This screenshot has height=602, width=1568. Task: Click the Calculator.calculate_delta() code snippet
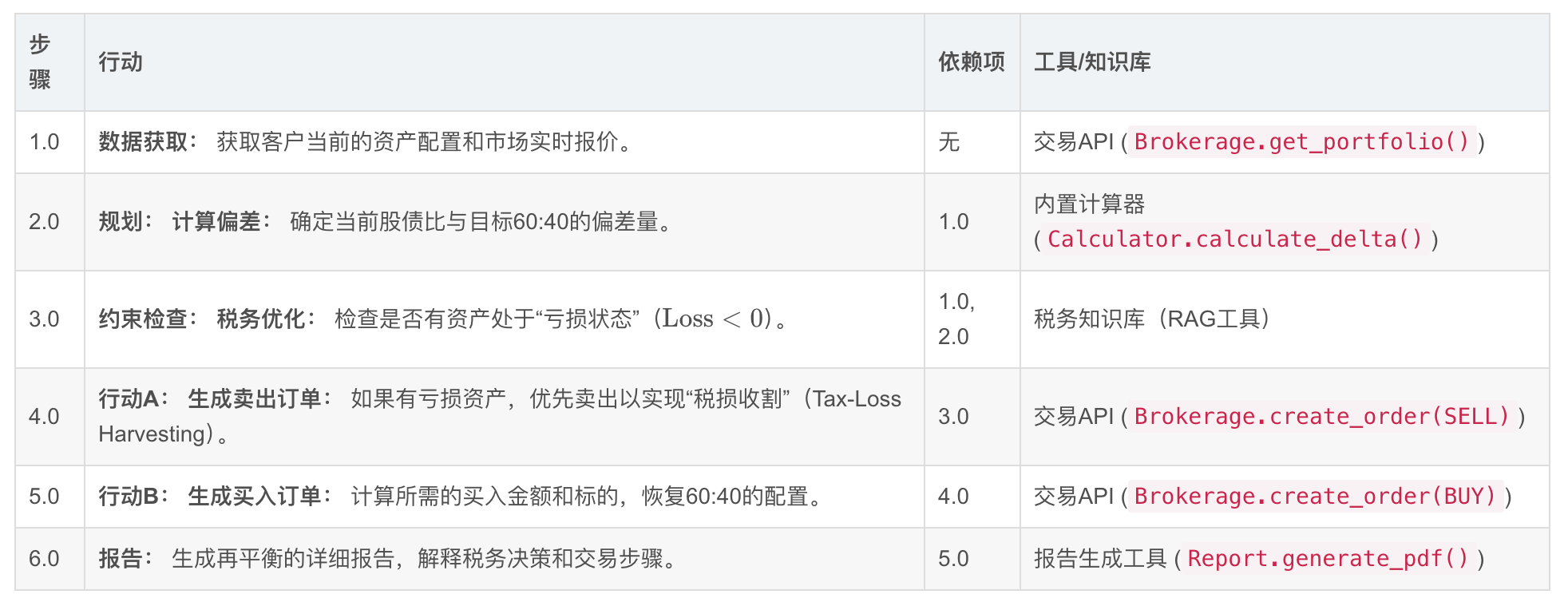click(x=1234, y=240)
